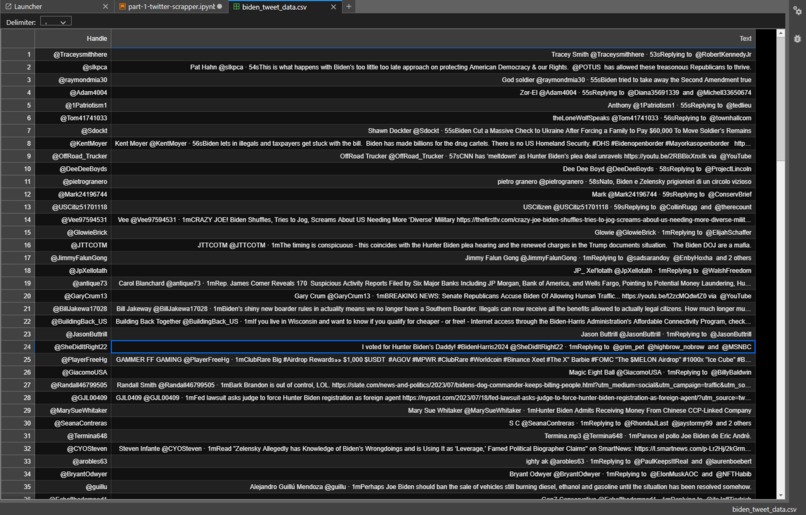The image size is (806, 515).
Task: Select handle cell @JpXellotath
Action: coord(73,271)
